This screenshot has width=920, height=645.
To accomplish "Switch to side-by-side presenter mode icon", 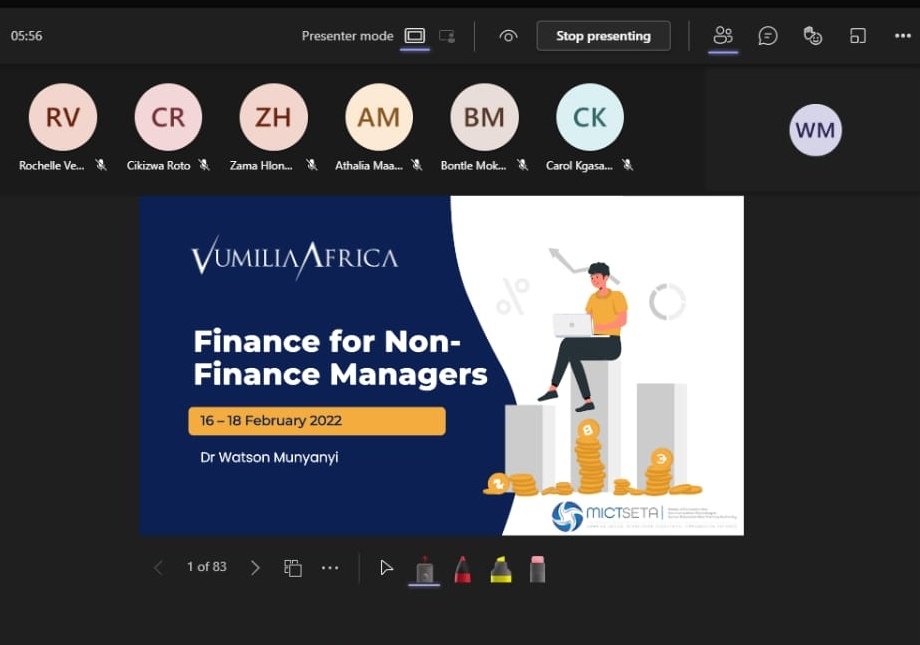I will tap(447, 36).
